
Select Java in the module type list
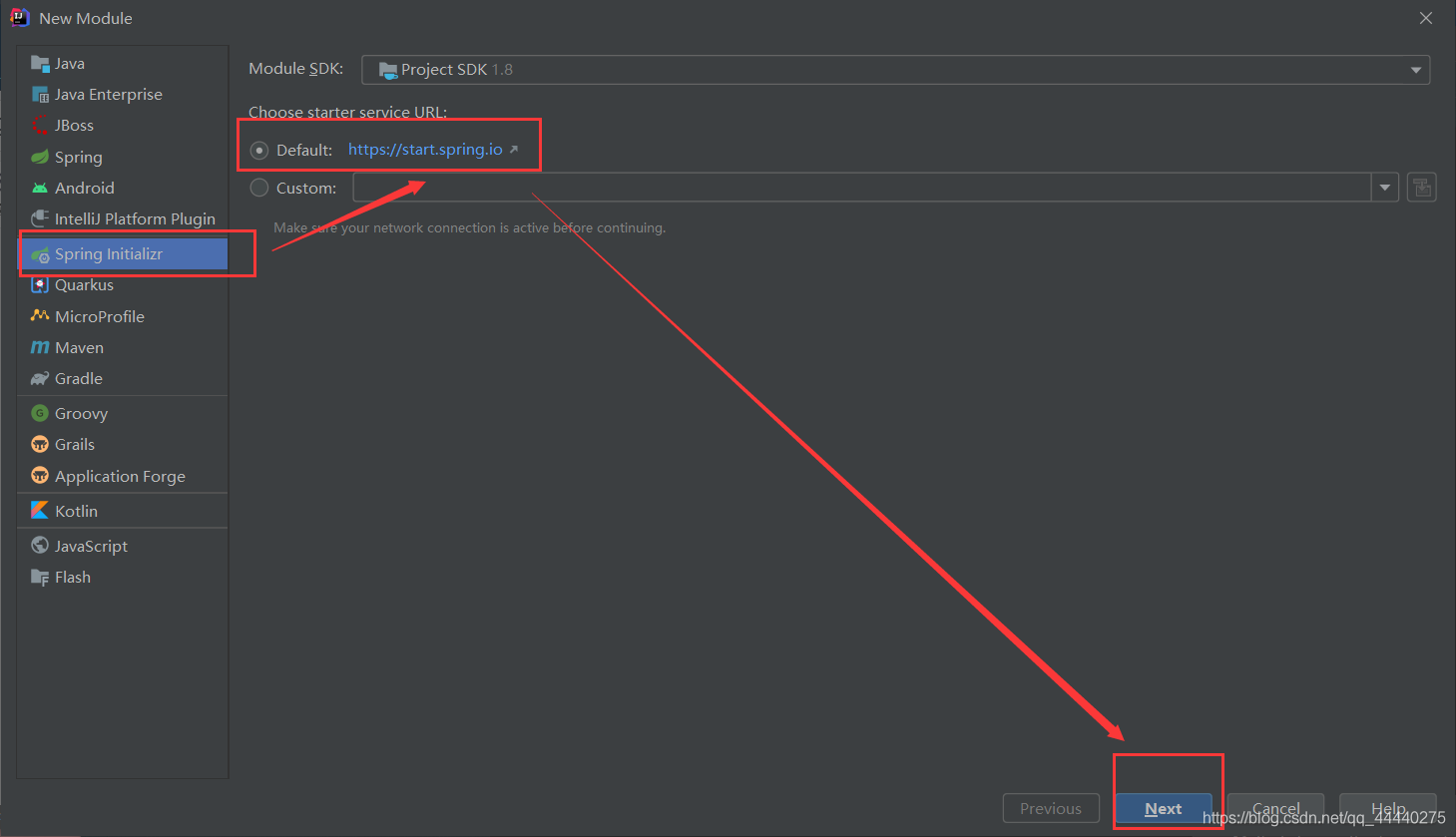click(123, 64)
